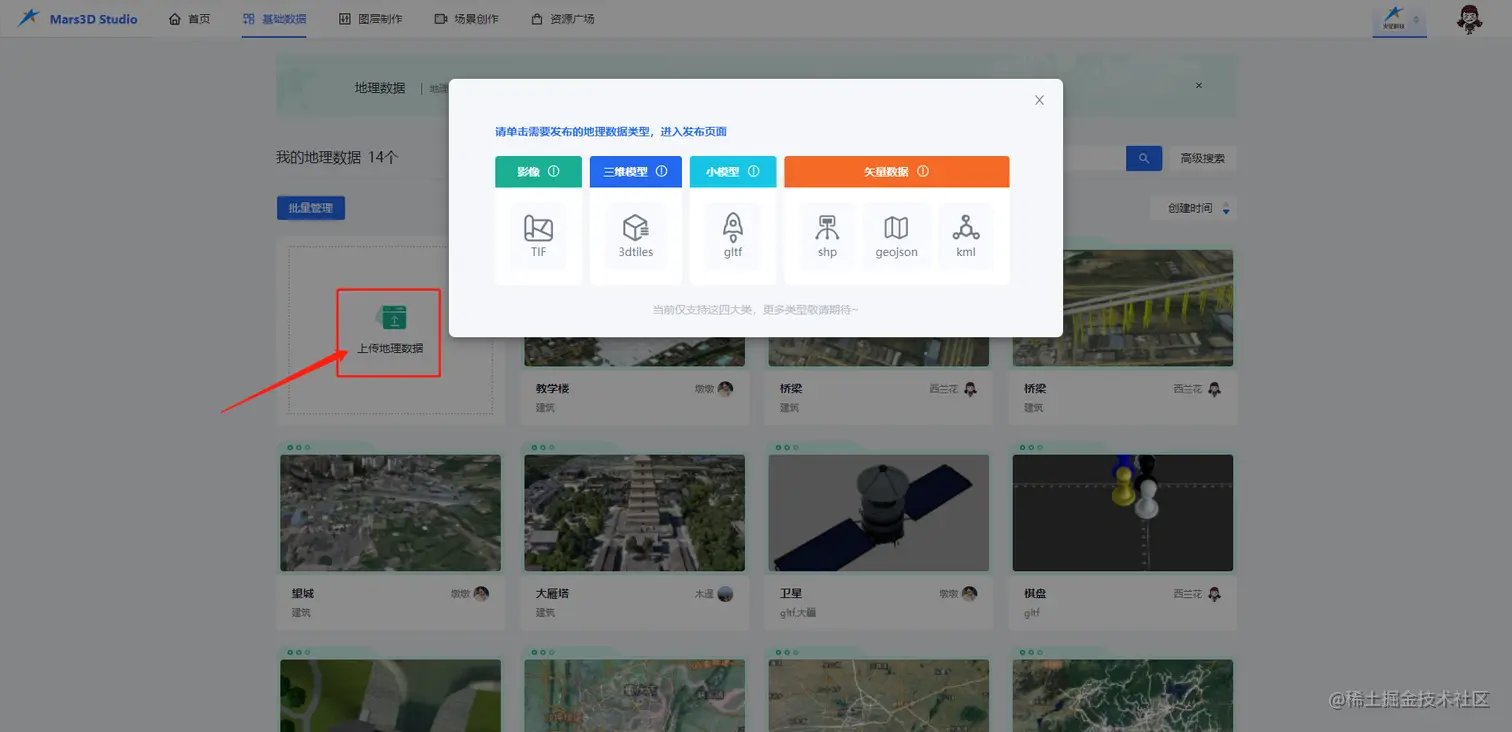Dismiss the 地理数据 banner with its close icon
1512x732 pixels.
pyautogui.click(x=1199, y=86)
